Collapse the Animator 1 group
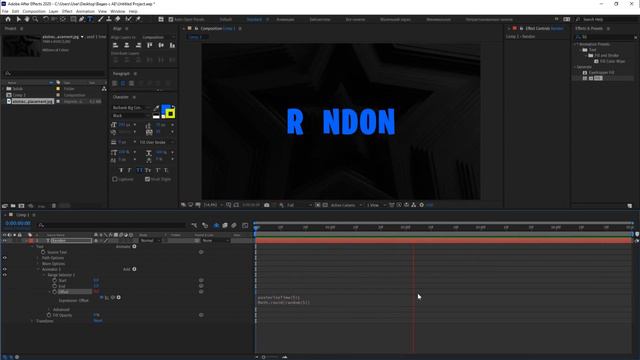The height and width of the screenshot is (360, 640). (x=38, y=269)
